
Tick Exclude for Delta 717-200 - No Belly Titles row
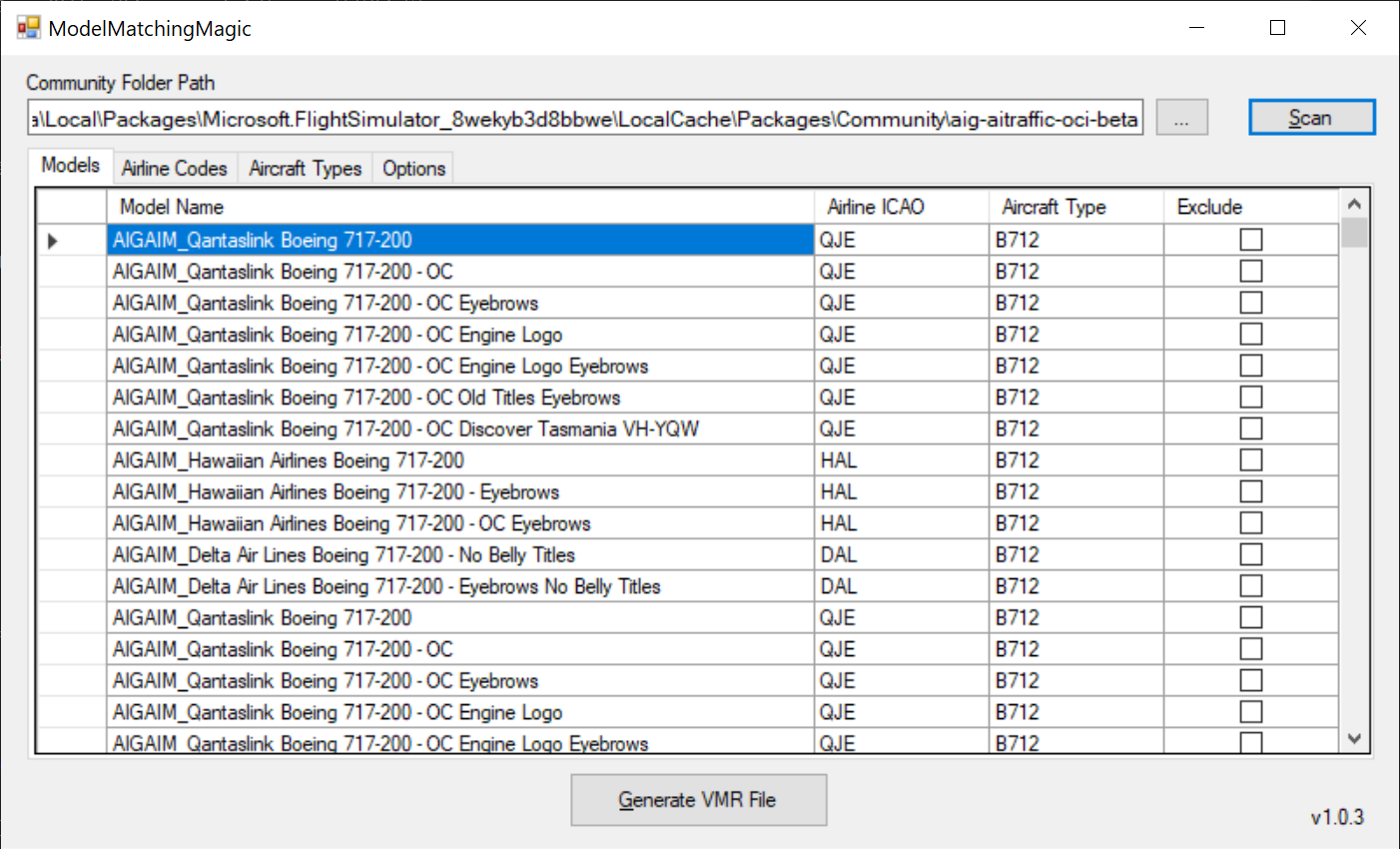pos(1250,554)
